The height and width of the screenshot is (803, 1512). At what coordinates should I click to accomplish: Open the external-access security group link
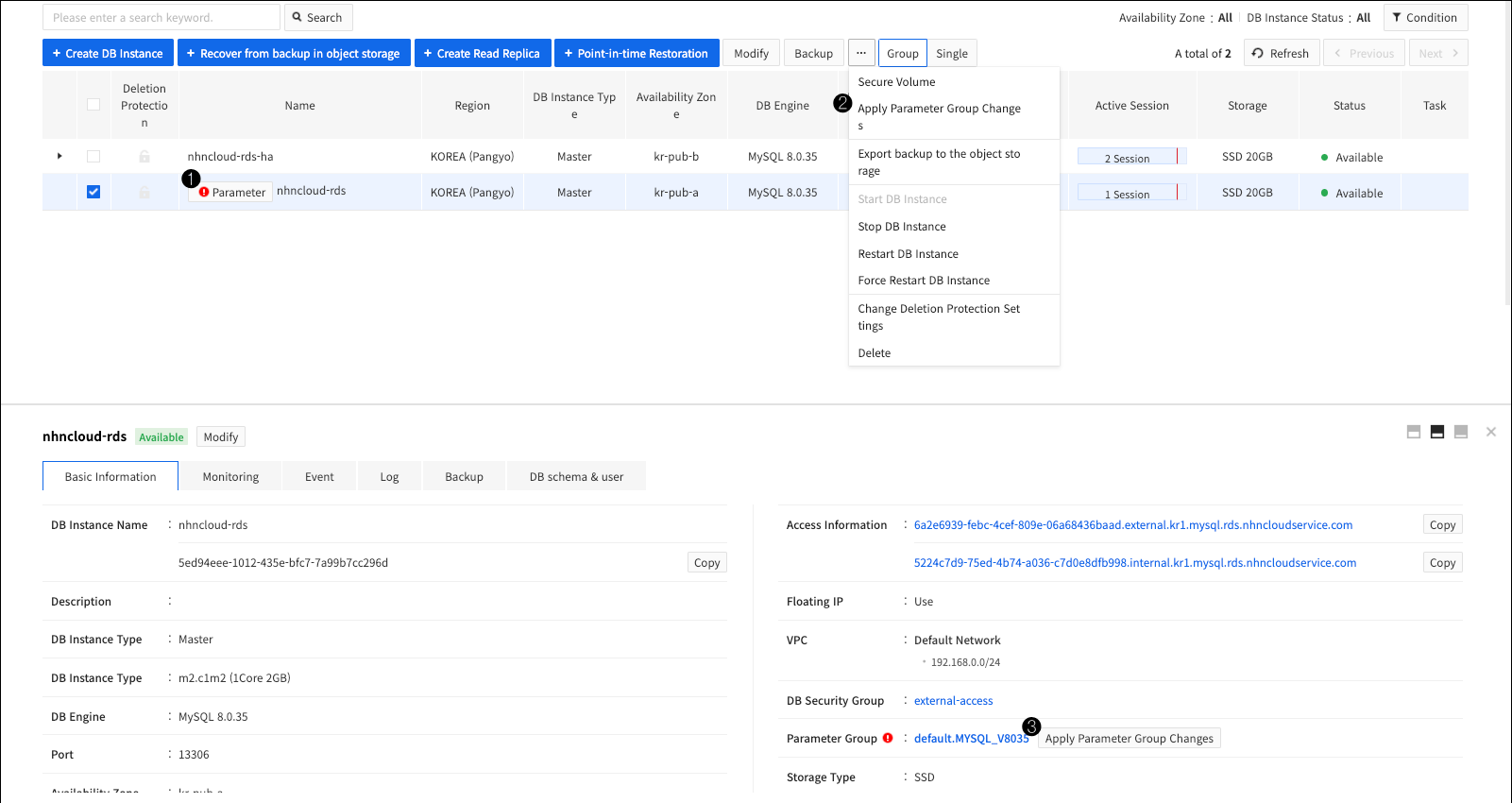(x=953, y=700)
